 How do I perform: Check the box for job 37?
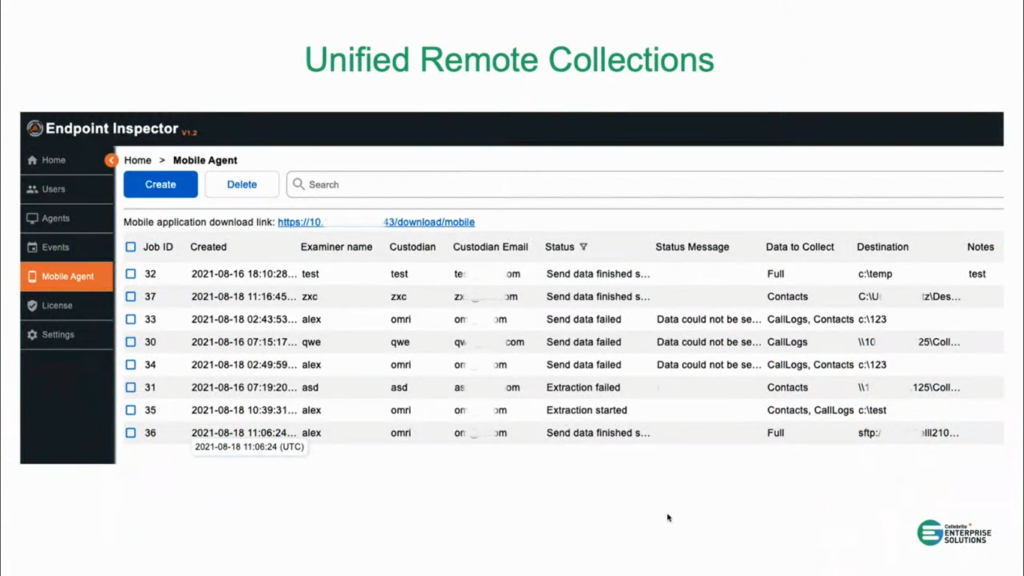(x=131, y=296)
